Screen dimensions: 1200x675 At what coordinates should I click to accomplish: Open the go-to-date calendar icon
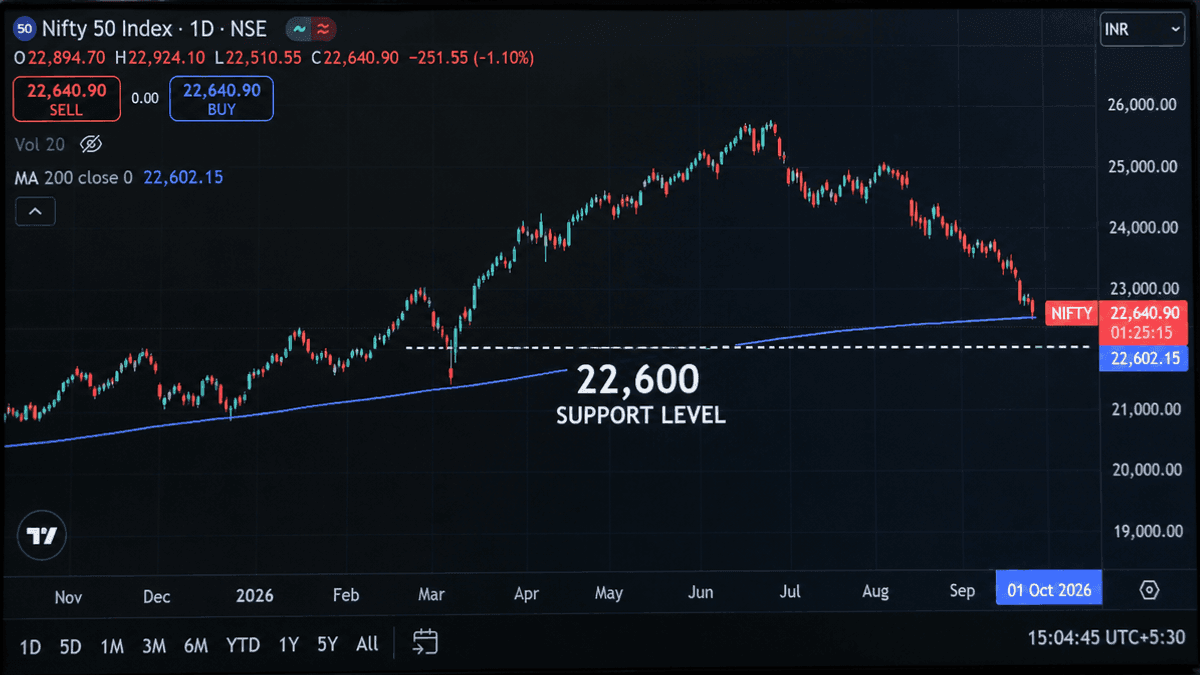coord(426,642)
